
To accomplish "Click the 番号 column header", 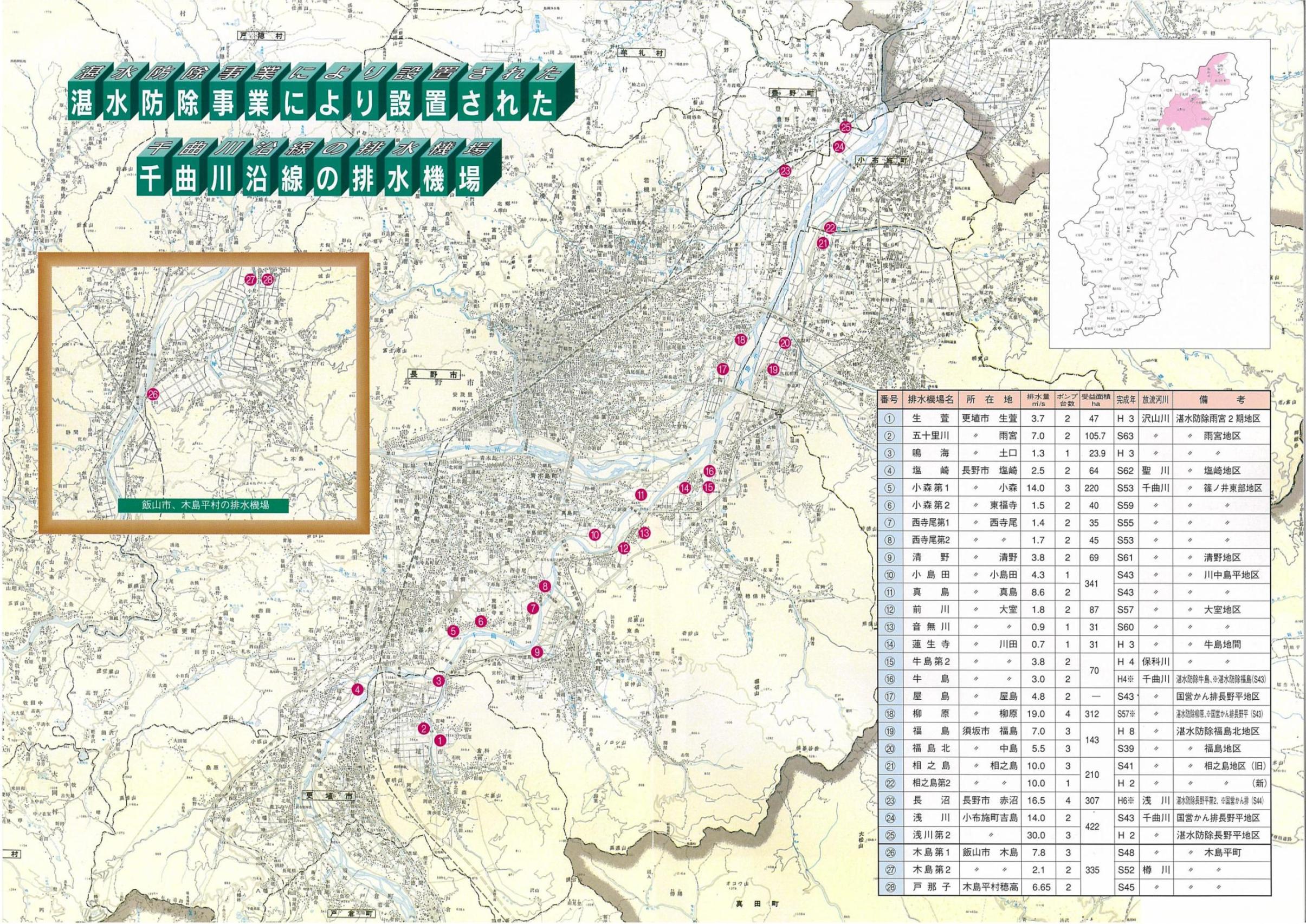I will (889, 400).
